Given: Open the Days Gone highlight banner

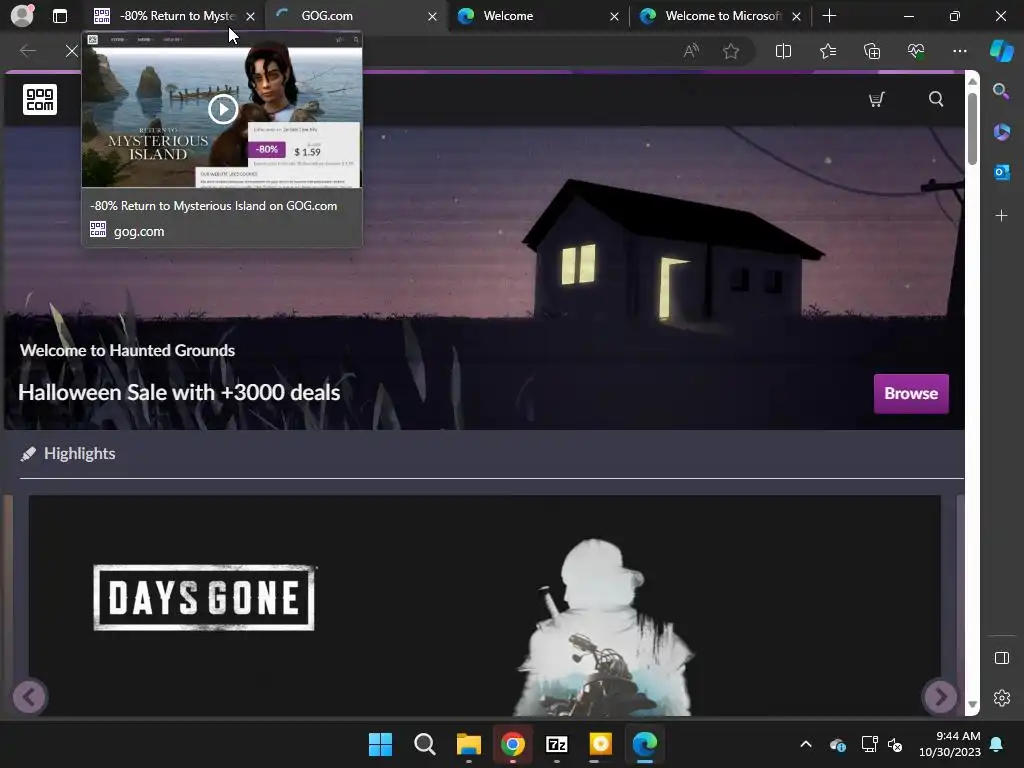Looking at the screenshot, I should 485,605.
